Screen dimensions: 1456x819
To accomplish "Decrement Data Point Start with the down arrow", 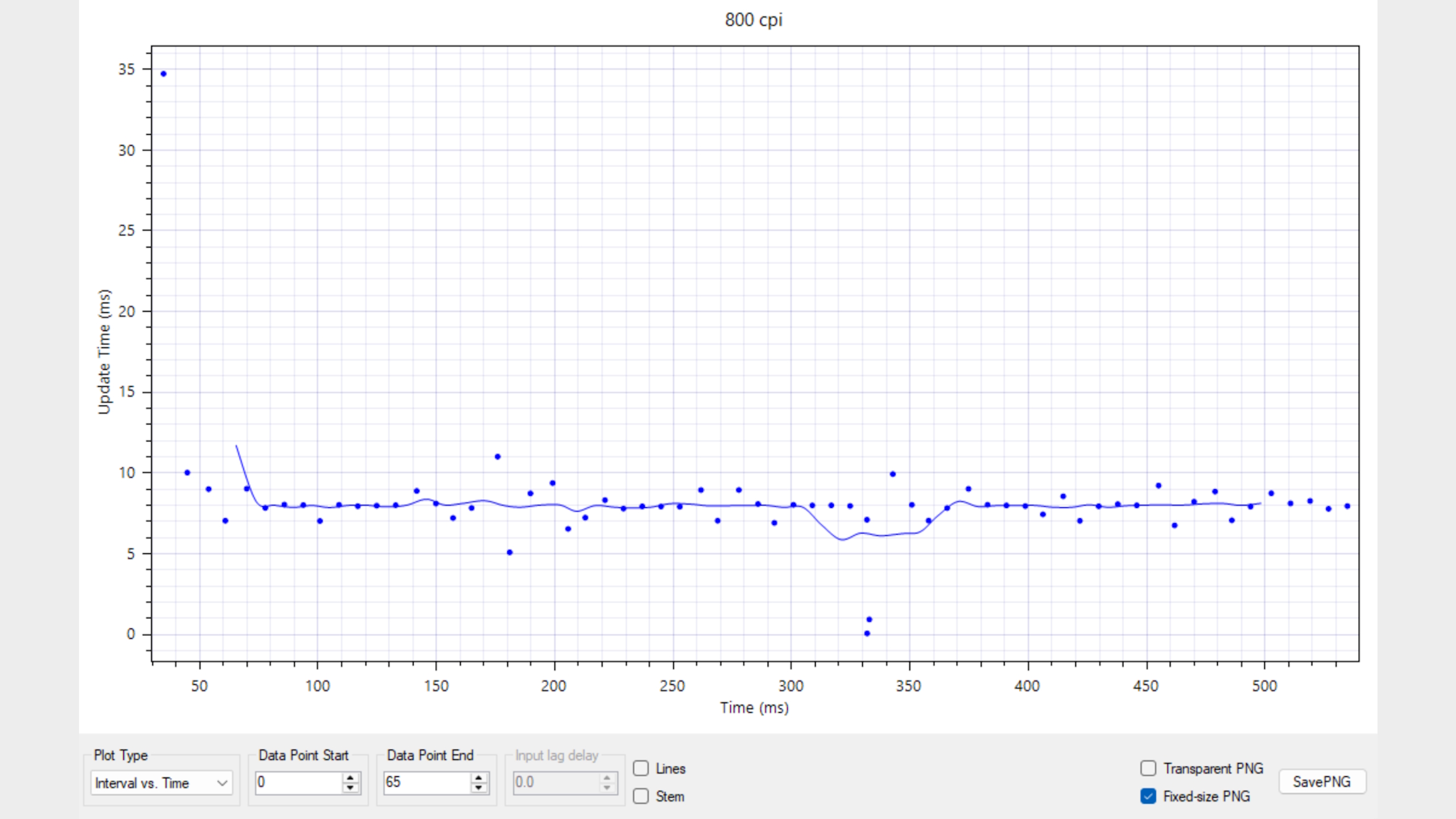I will 350,789.
